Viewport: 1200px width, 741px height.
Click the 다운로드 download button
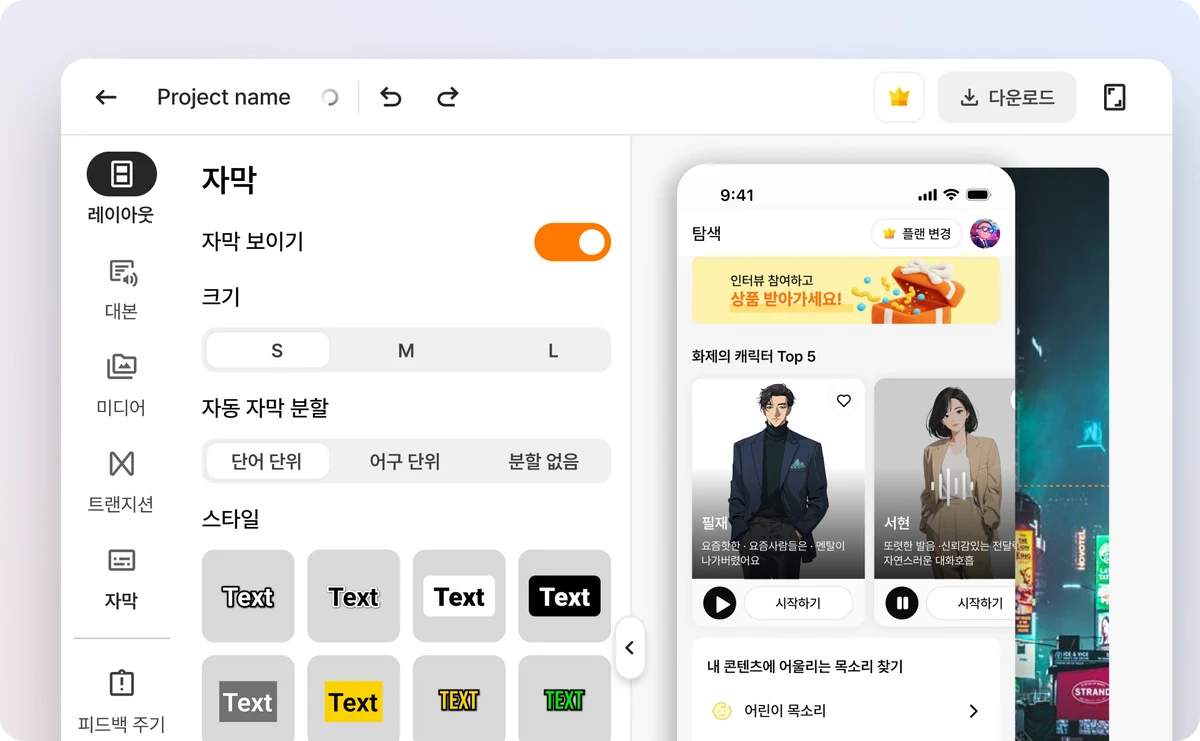(1007, 97)
